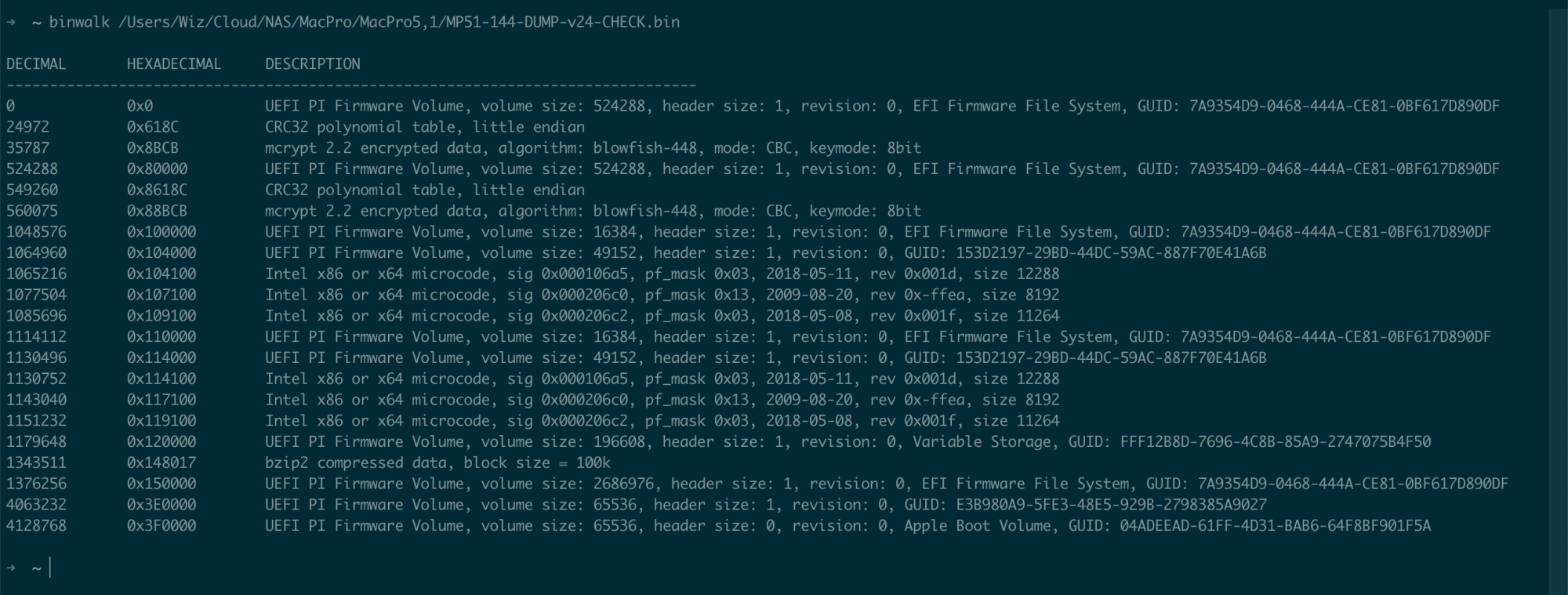Click hexadecimal offset 0x618C
The width and height of the screenshot is (1568, 595).
[x=153, y=127]
